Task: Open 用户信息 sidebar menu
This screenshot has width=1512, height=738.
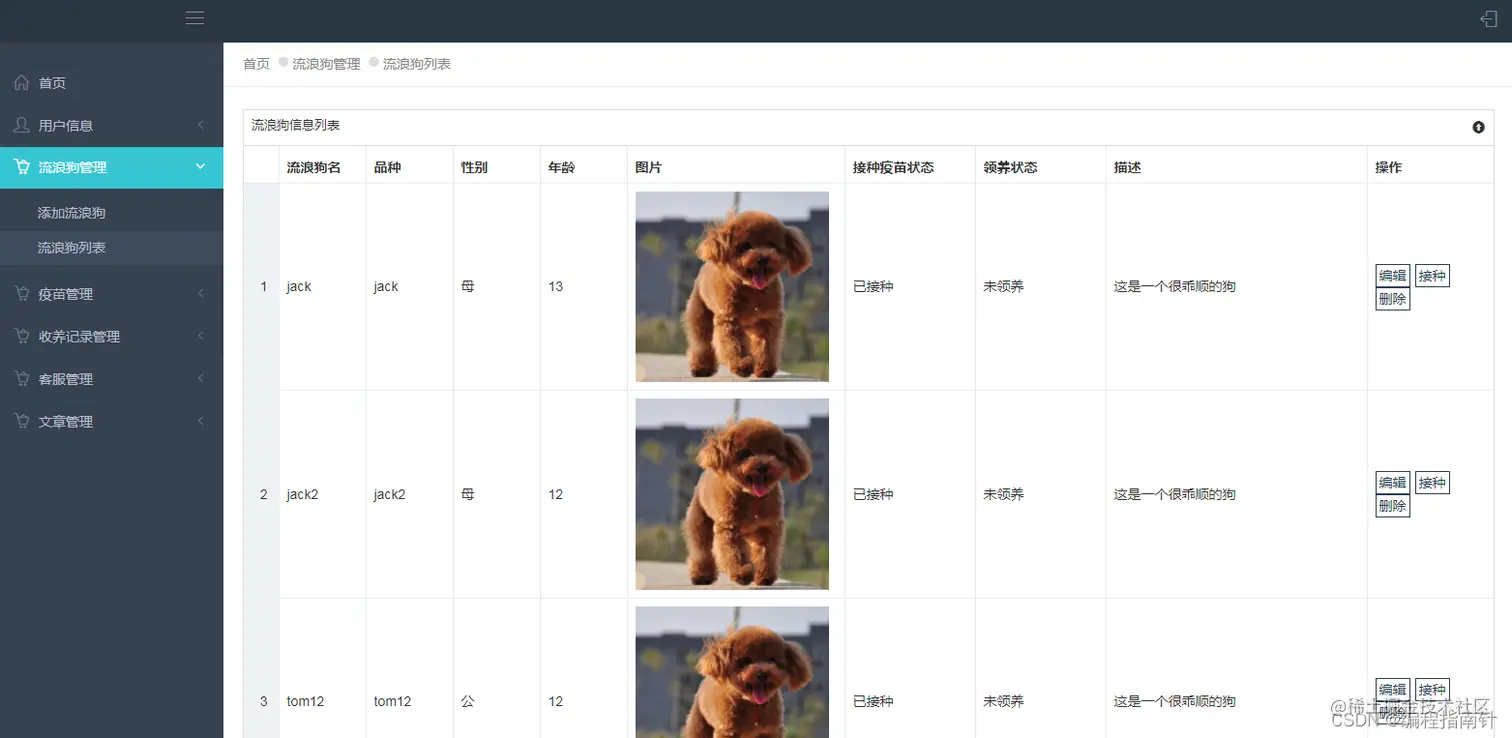Action: (111, 125)
